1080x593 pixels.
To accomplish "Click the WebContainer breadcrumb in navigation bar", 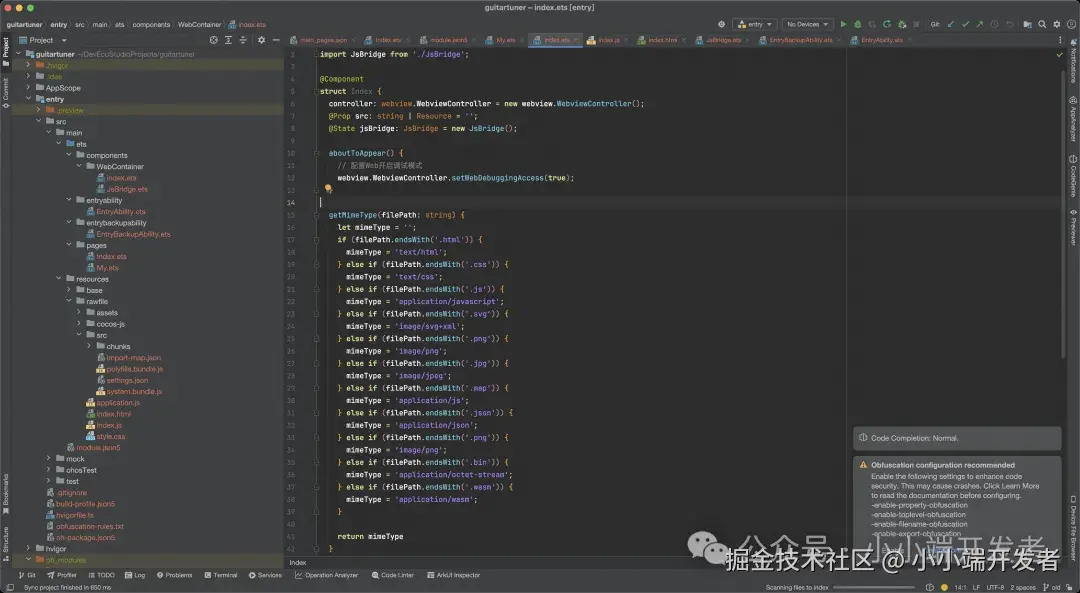I will 199,24.
